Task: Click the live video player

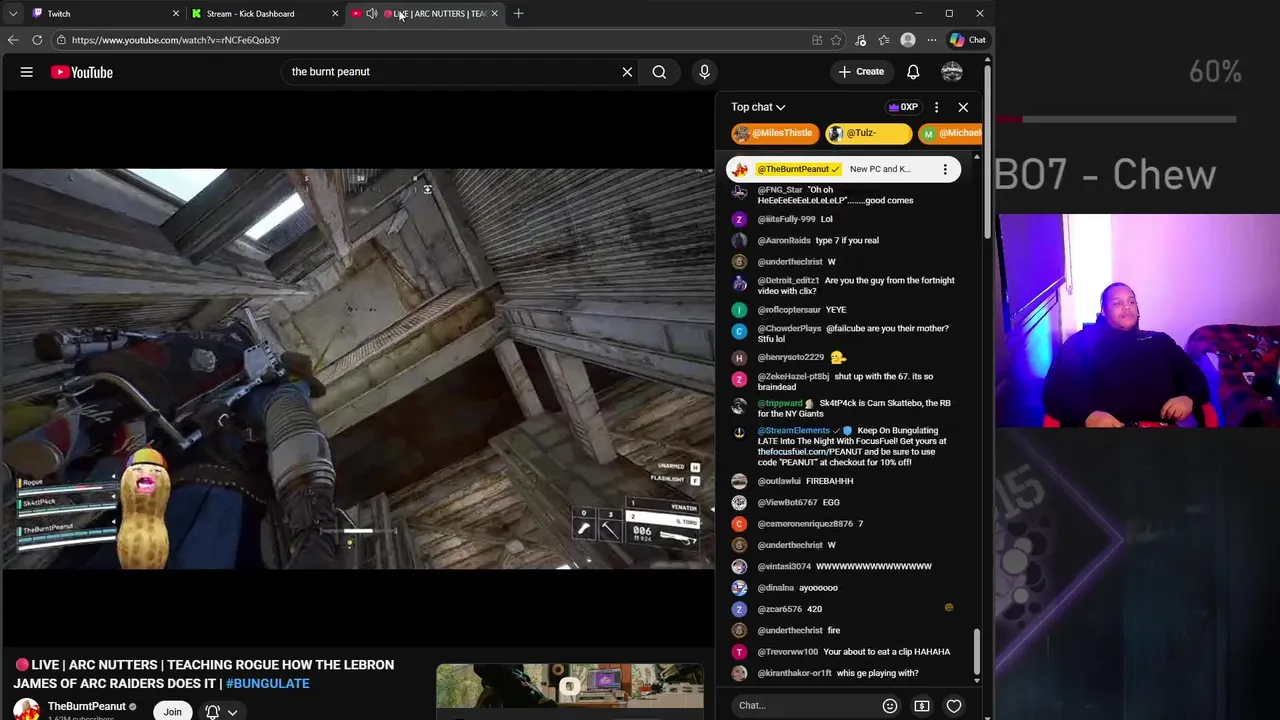Action: (x=358, y=369)
